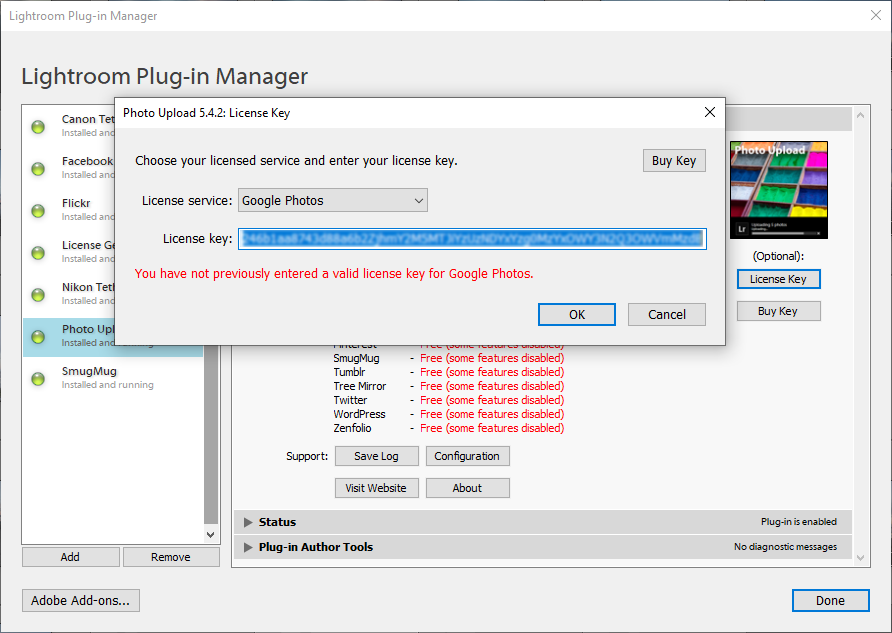Close the License Key dialog with X
The image size is (892, 633).
click(709, 113)
